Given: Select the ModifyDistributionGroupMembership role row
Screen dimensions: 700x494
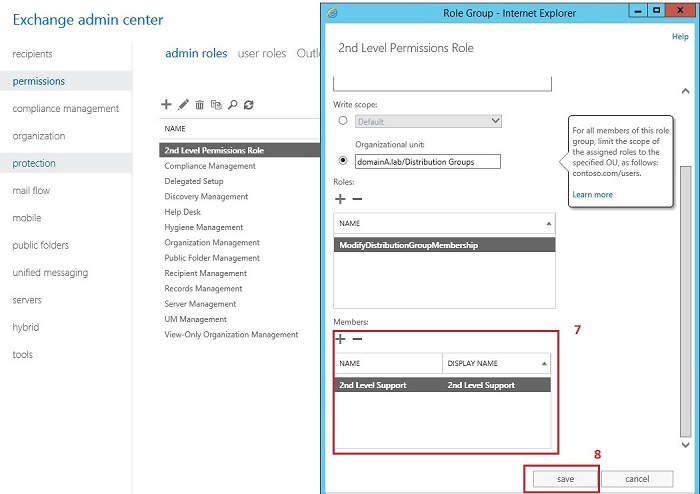Looking at the screenshot, I should click(x=445, y=245).
